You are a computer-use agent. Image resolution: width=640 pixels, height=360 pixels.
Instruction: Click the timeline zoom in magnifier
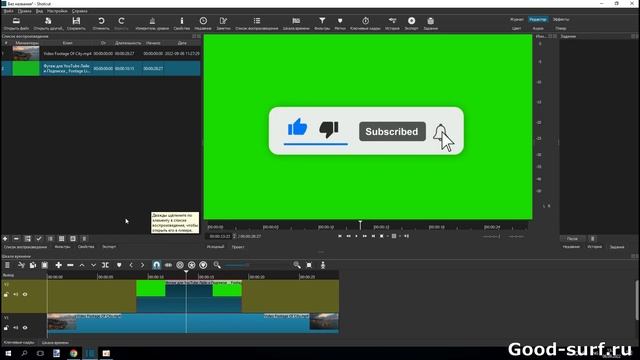pyautogui.click(x=297, y=265)
